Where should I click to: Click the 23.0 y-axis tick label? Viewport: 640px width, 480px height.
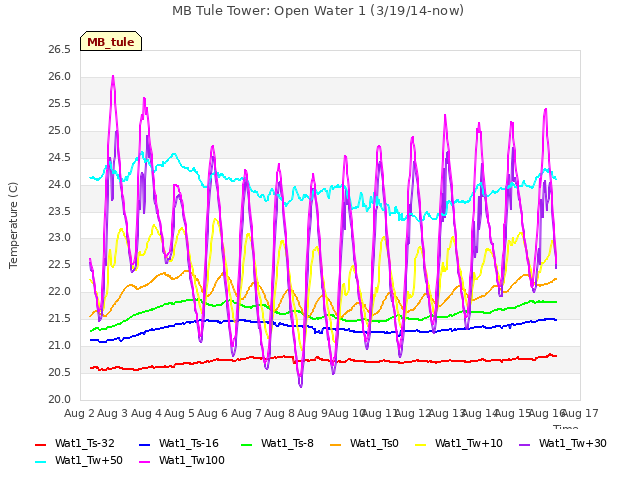[60, 238]
